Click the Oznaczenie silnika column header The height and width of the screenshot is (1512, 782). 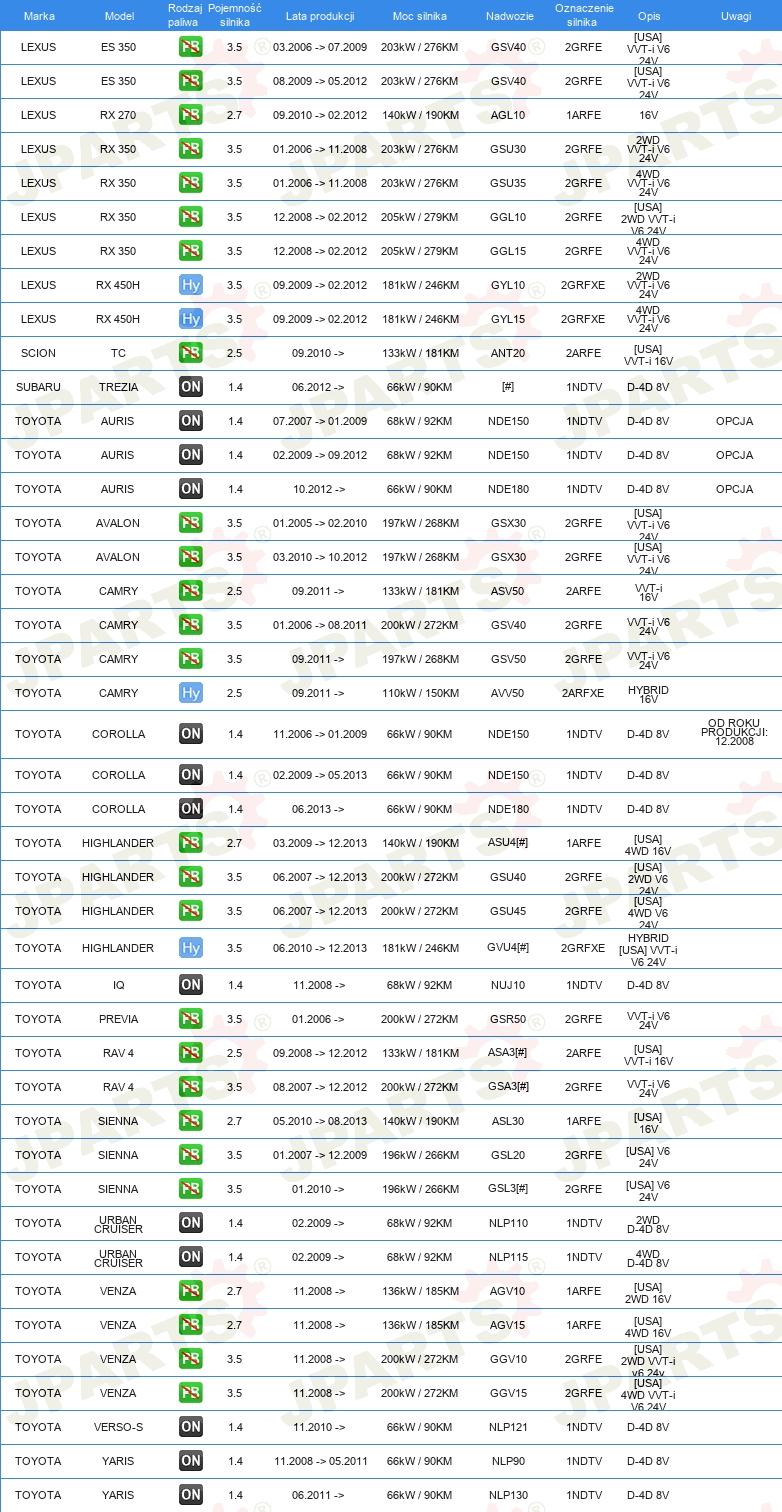pyautogui.click(x=583, y=13)
